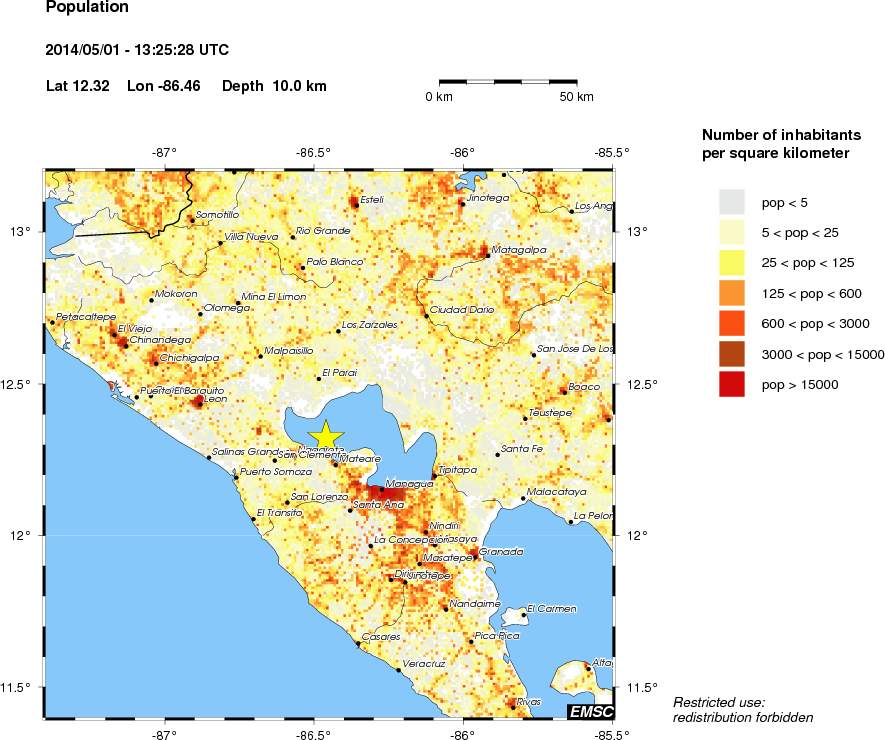Screen dimensions: 885x740
Task: Select the Managua city marker
Action: 382,490
